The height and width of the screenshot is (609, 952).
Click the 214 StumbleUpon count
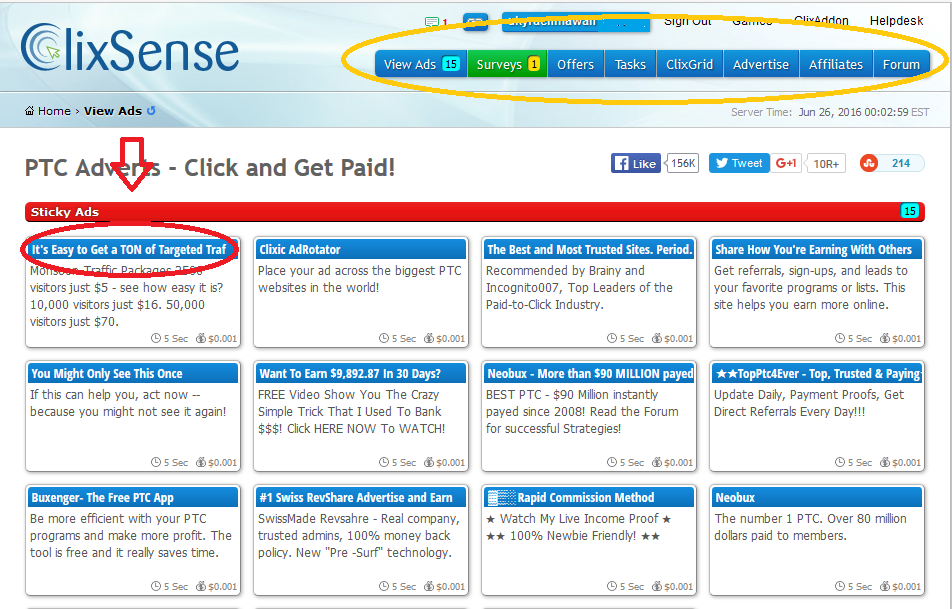pos(901,163)
